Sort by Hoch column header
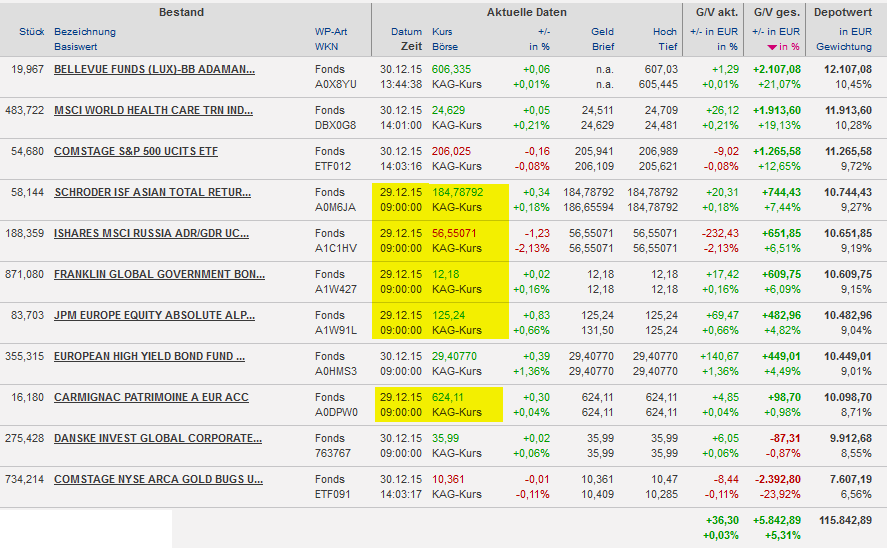Image resolution: width=887 pixels, height=548 pixels. pos(665,32)
